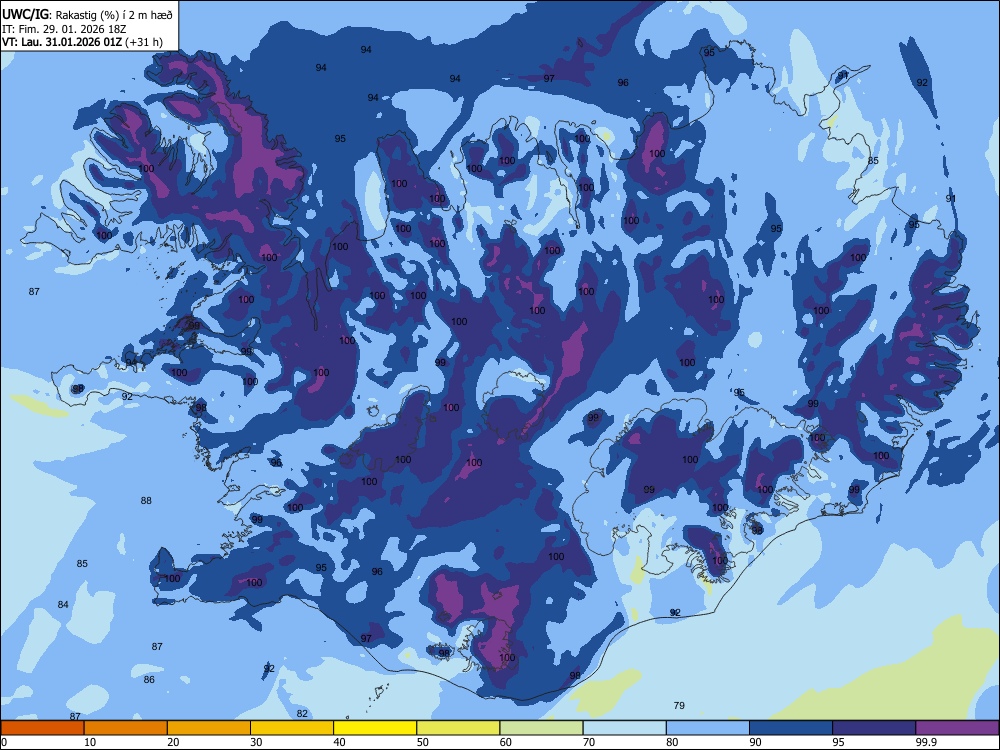Click the legend tick label "40"
This screenshot has height=750, width=1000.
coord(339,742)
